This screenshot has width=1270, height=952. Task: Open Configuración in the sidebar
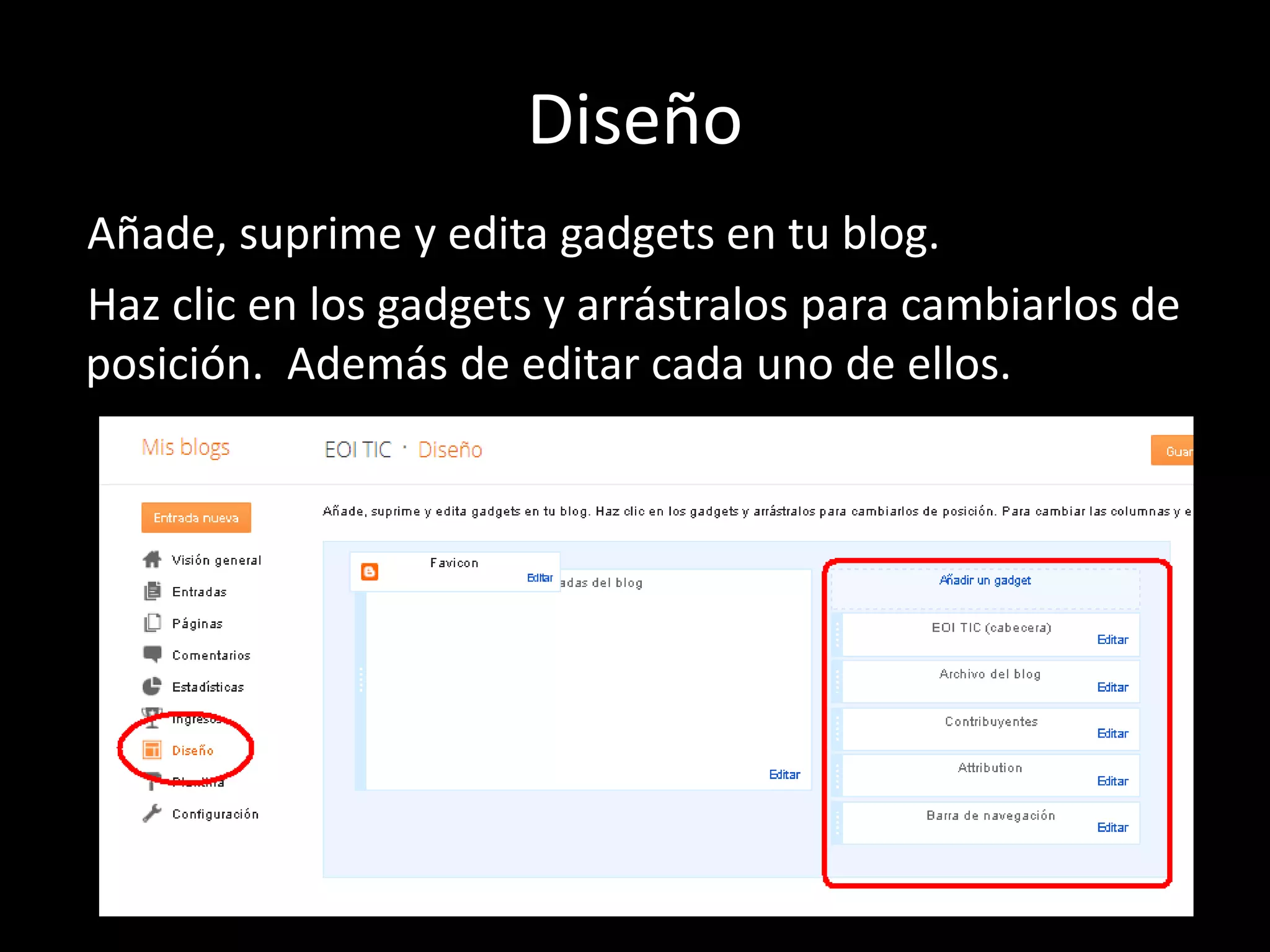pyautogui.click(x=215, y=814)
